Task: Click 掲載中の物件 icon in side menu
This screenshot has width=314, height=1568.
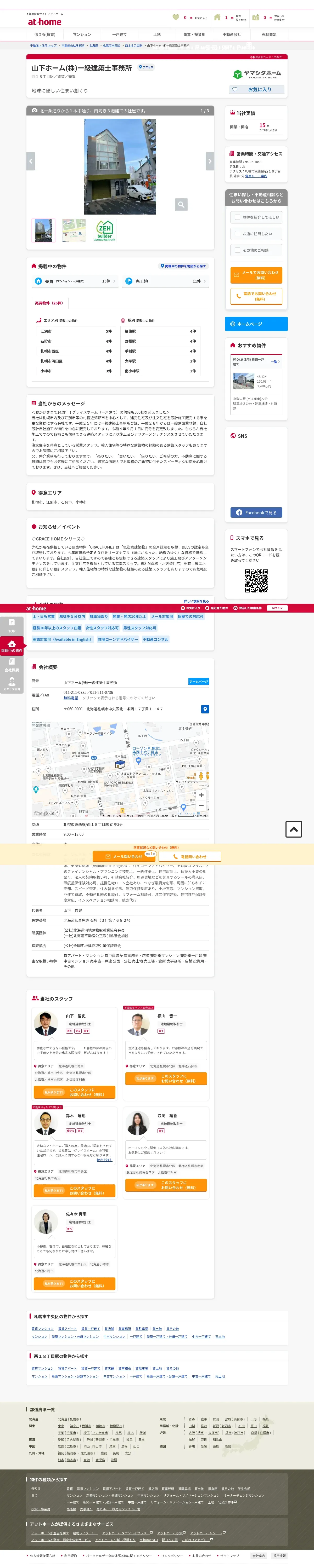Action: [x=12, y=646]
